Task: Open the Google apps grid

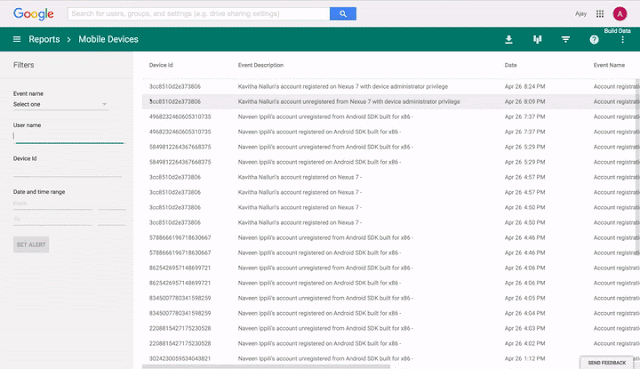Action: coord(600,14)
